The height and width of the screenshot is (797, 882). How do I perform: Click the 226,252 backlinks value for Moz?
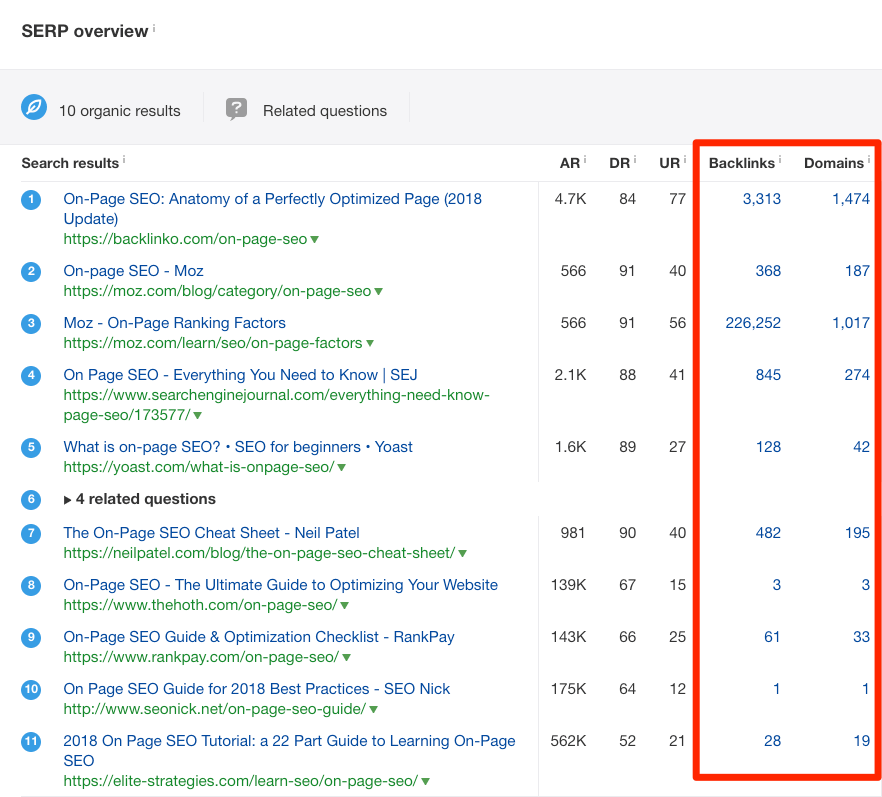coord(752,323)
